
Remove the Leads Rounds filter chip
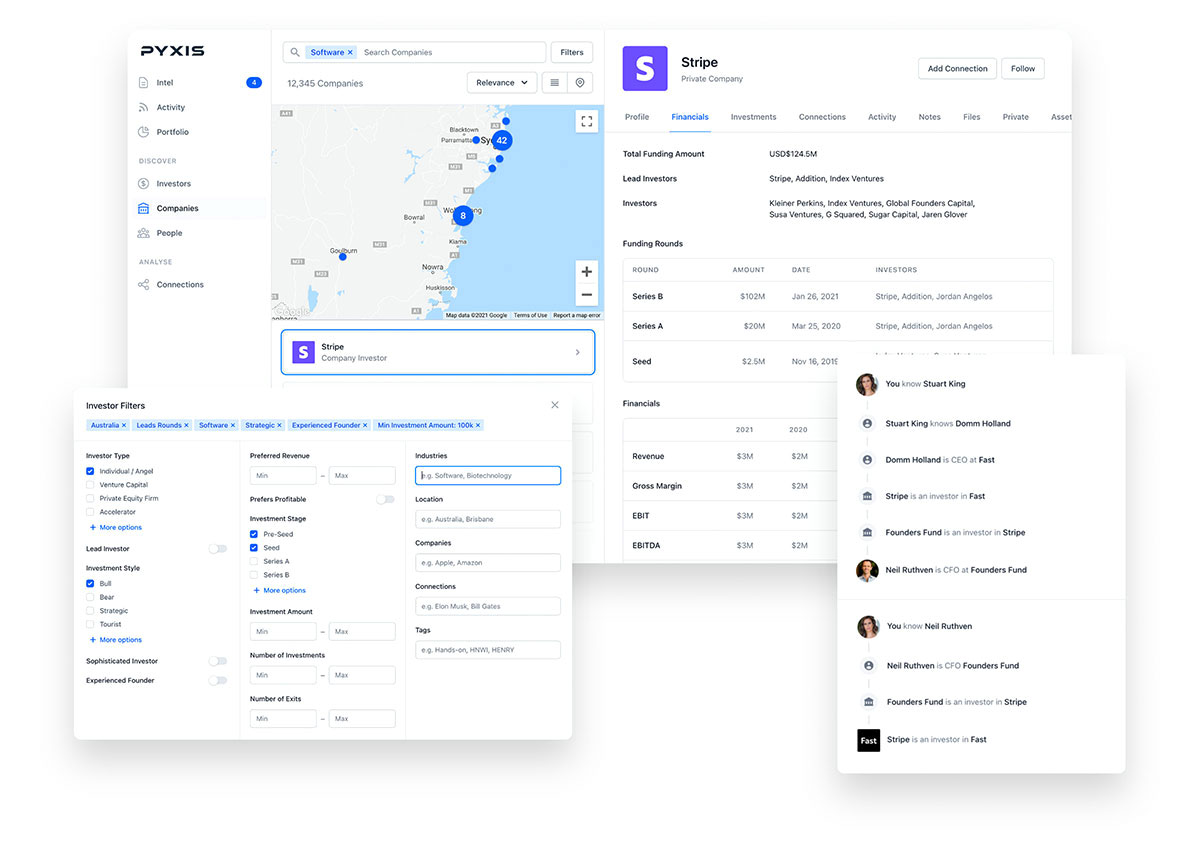(x=187, y=425)
